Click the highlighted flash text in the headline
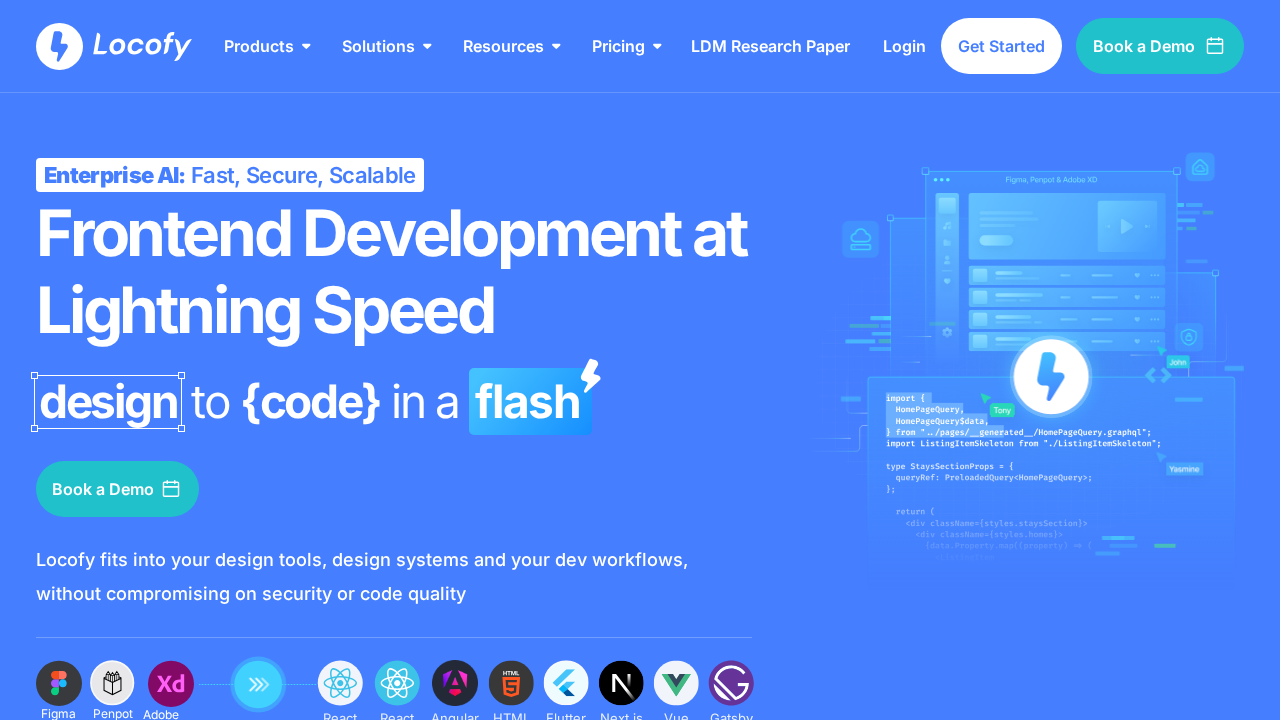The width and height of the screenshot is (1280, 720). pyautogui.click(x=529, y=401)
